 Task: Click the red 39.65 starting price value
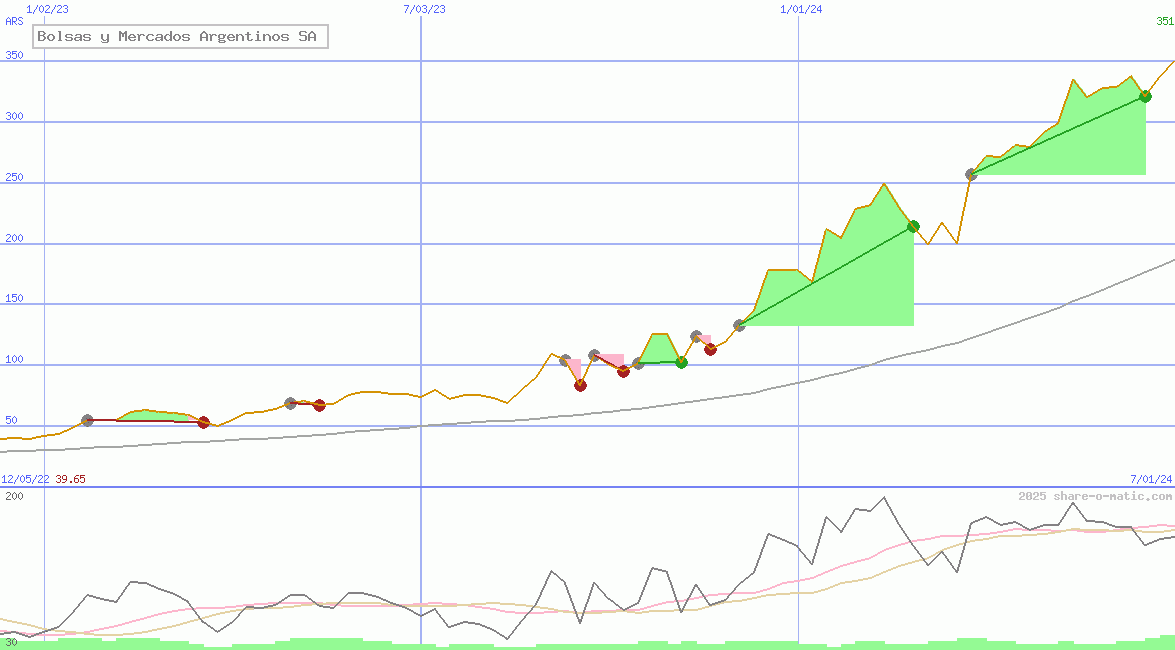70,479
